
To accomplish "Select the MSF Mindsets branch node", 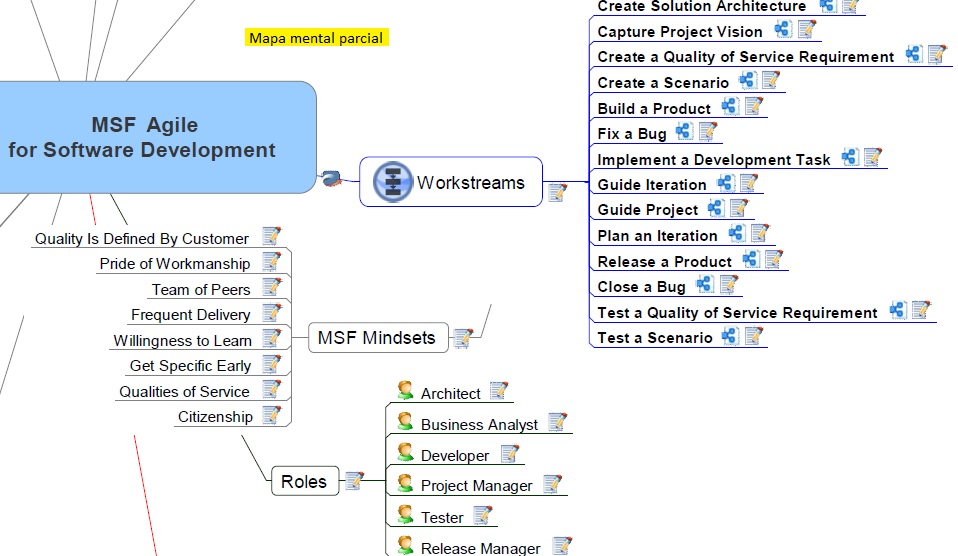I will coord(376,338).
